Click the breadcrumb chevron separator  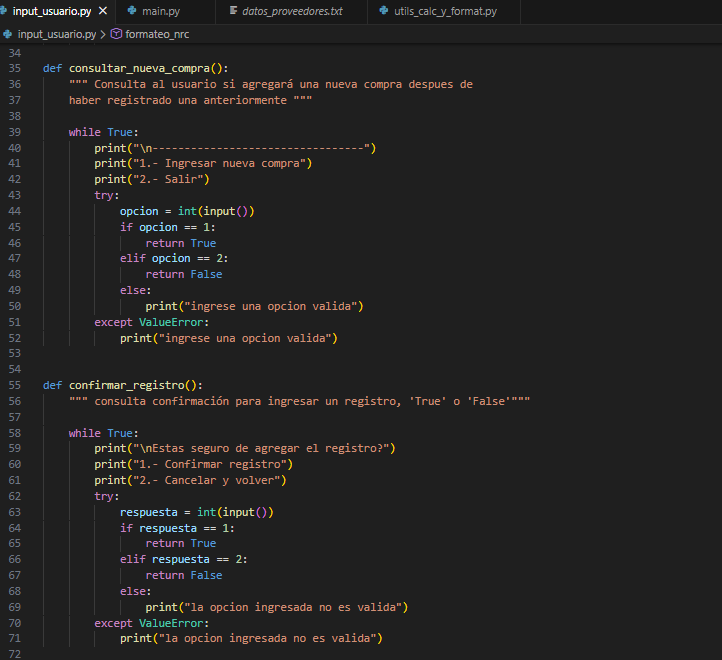tap(103, 33)
